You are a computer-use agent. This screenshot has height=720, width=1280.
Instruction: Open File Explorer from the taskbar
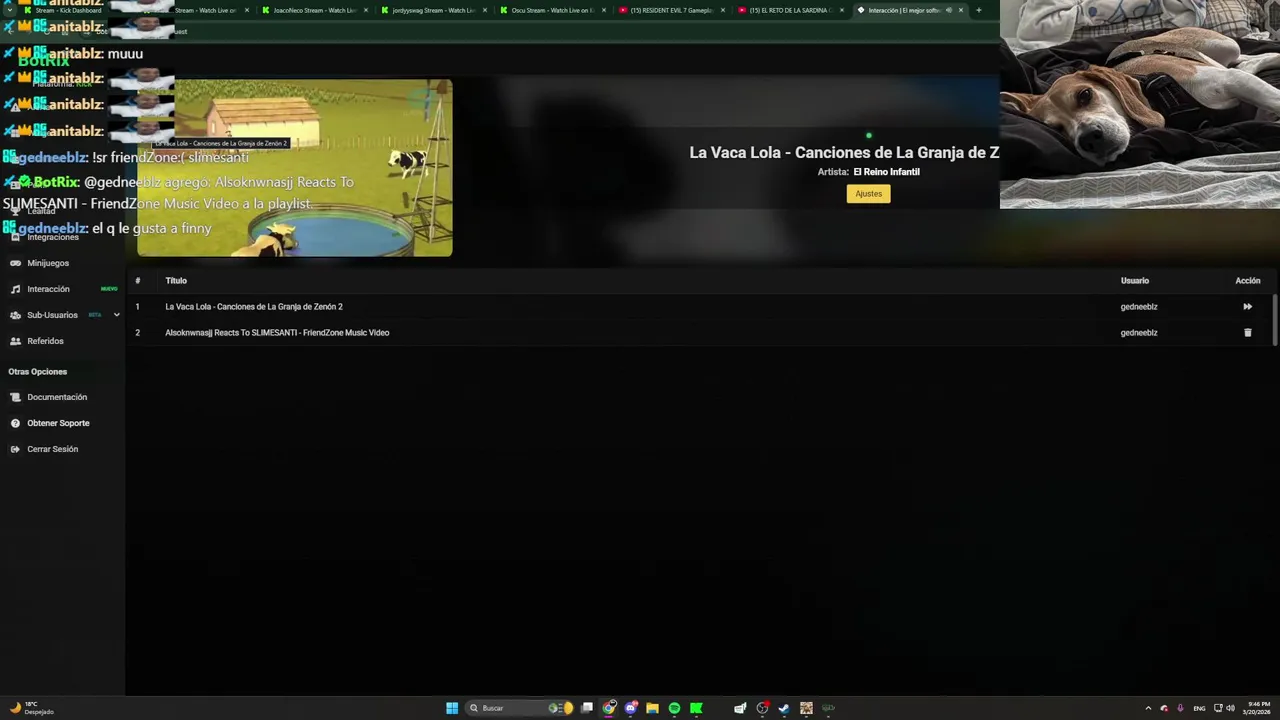click(652, 708)
